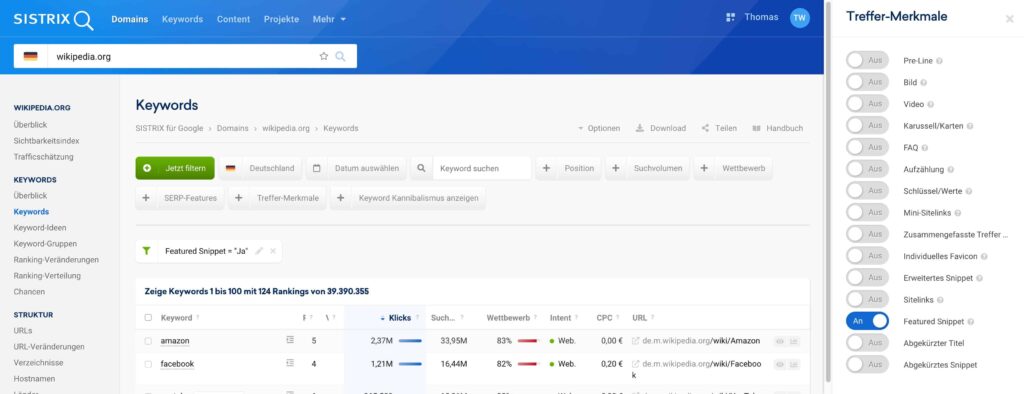Expand the Wettbewerb filter

pyautogui.click(x=733, y=168)
